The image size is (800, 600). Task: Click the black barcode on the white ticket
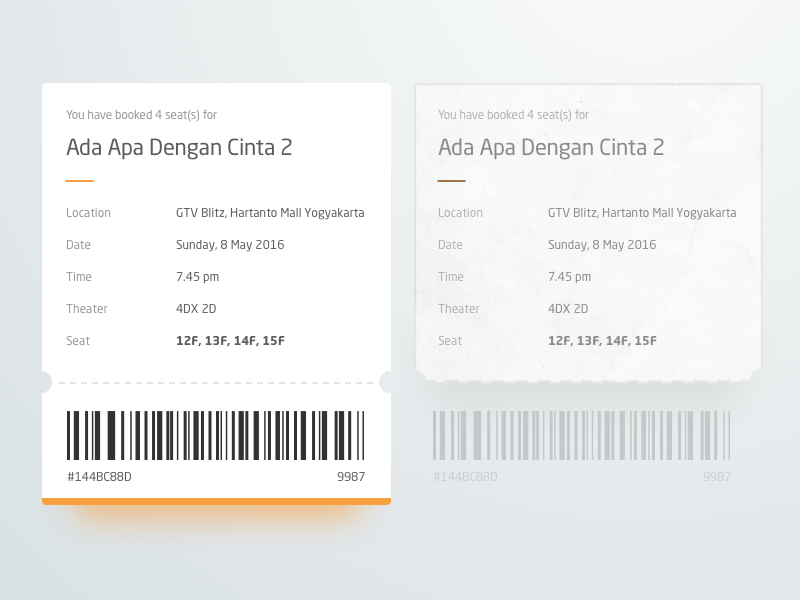[x=216, y=435]
